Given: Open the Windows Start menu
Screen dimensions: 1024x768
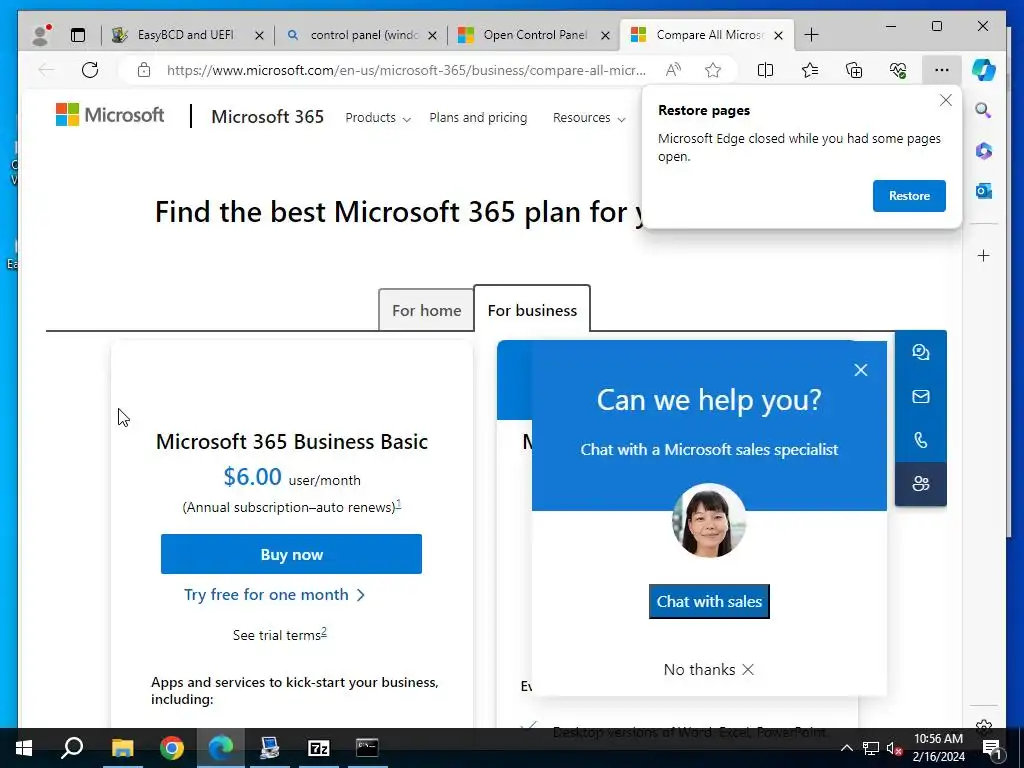Looking at the screenshot, I should (x=24, y=748).
